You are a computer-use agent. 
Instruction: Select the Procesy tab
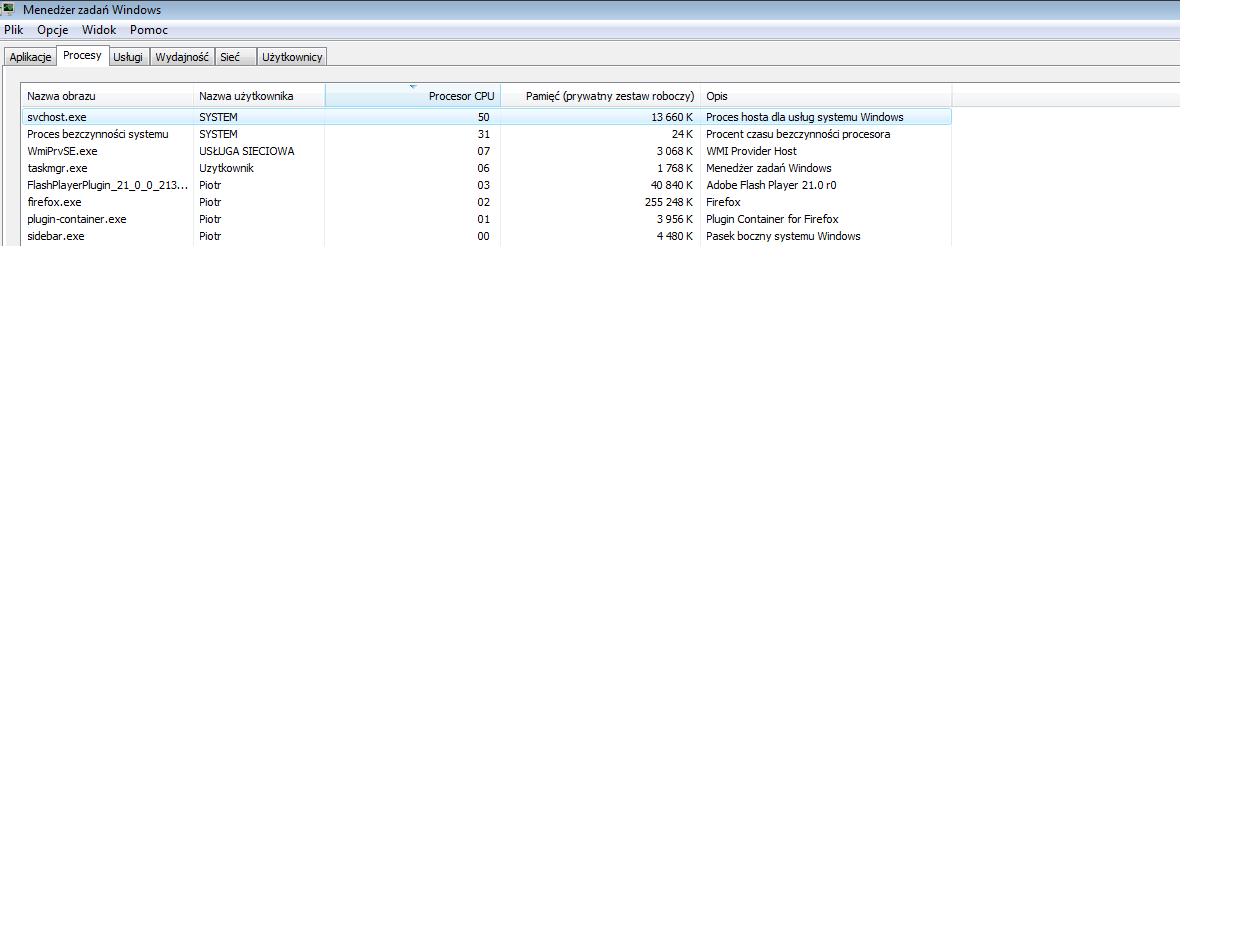(82, 56)
